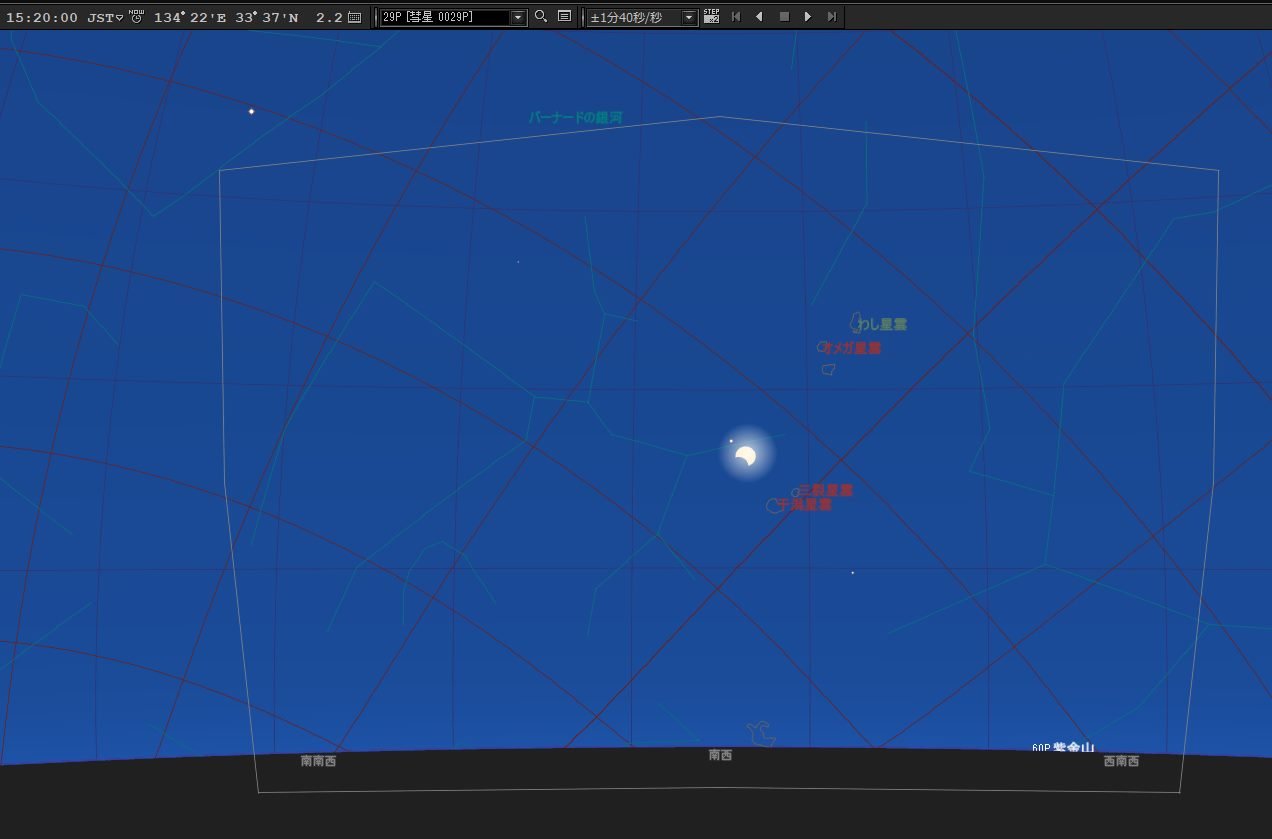The height and width of the screenshot is (839, 1272).
Task: Select the crescent Moon in the sky
Action: coord(746,456)
